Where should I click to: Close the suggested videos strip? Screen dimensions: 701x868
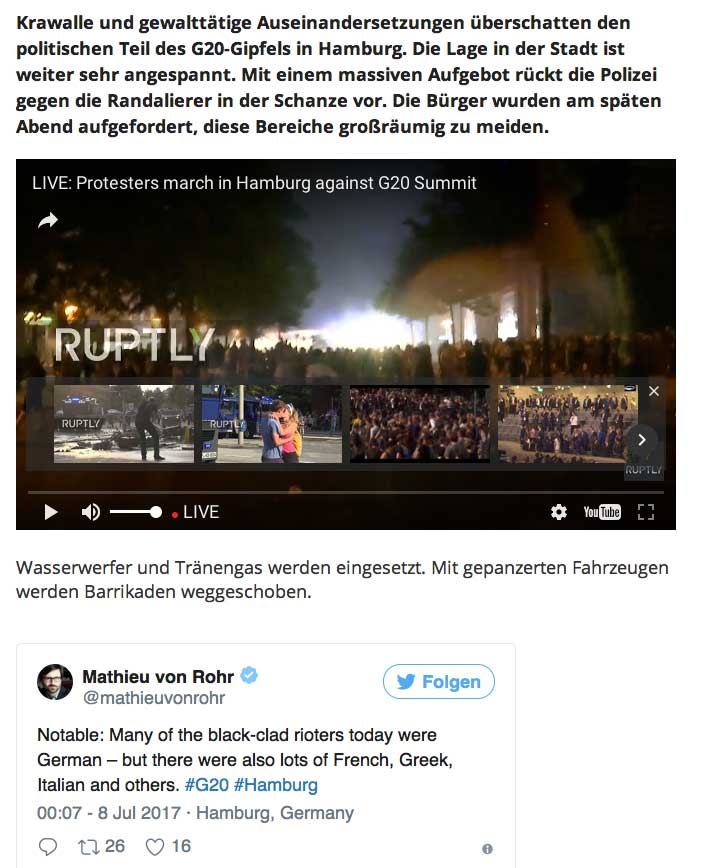click(x=654, y=391)
